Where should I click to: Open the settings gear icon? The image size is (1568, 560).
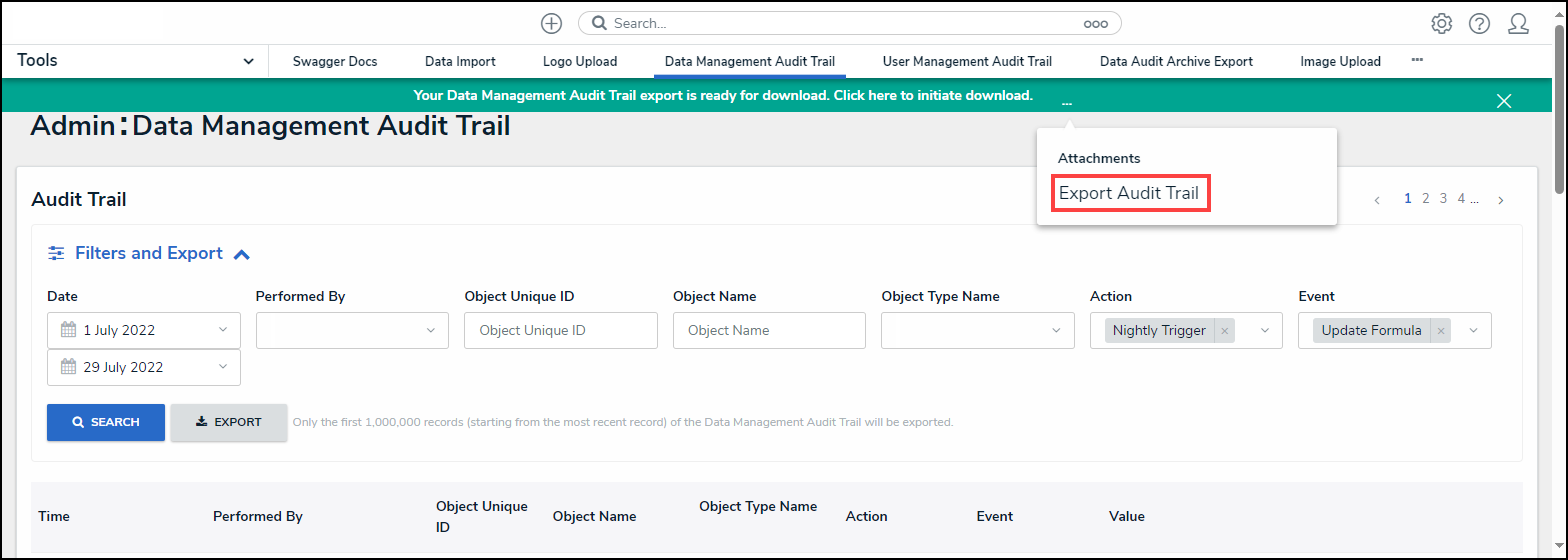click(1441, 23)
